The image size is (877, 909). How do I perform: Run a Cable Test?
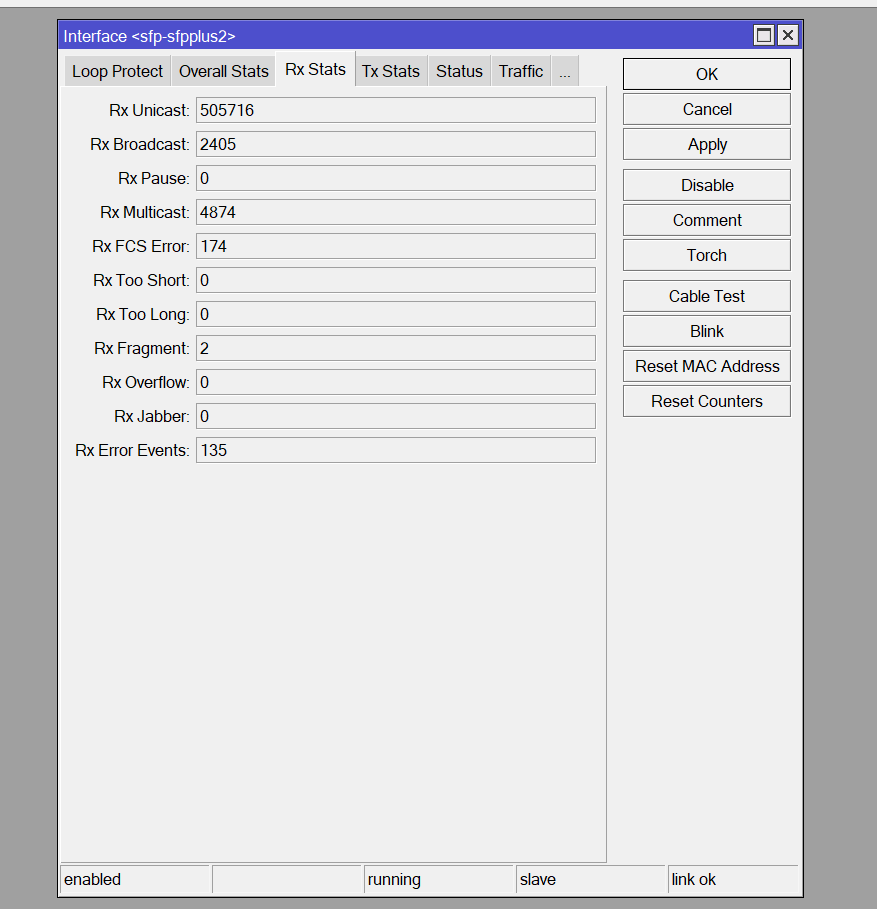[706, 295]
